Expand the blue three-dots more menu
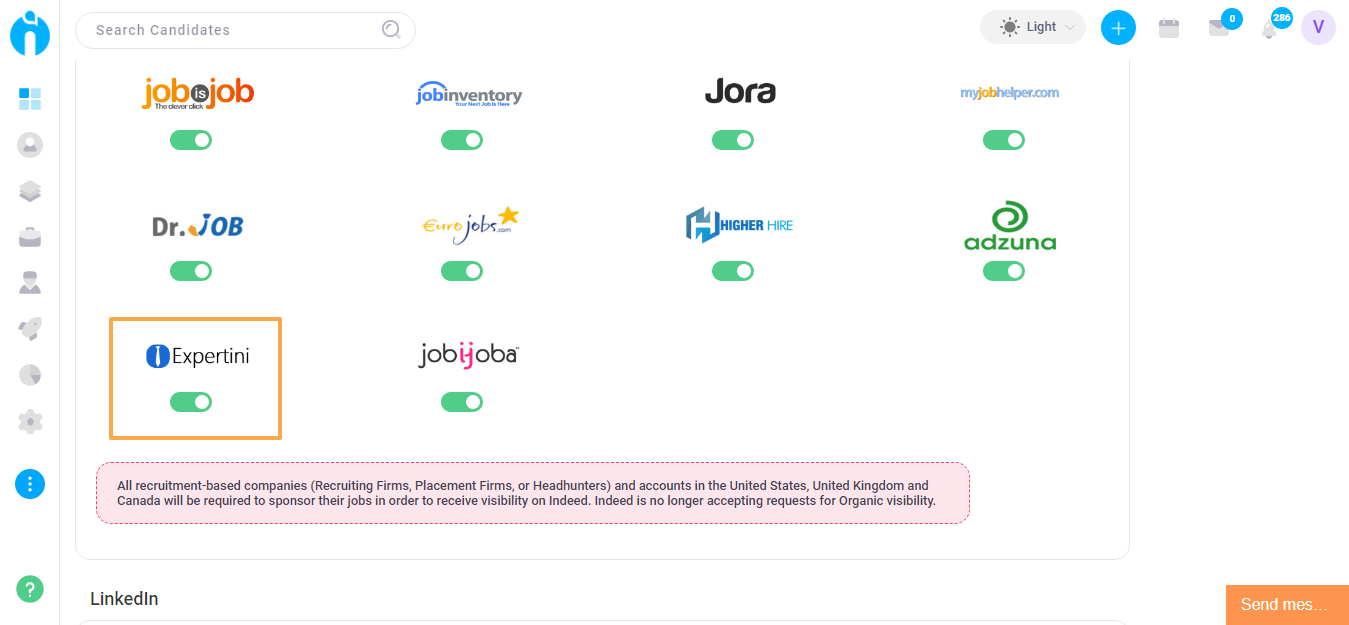1349x625 pixels. click(30, 484)
